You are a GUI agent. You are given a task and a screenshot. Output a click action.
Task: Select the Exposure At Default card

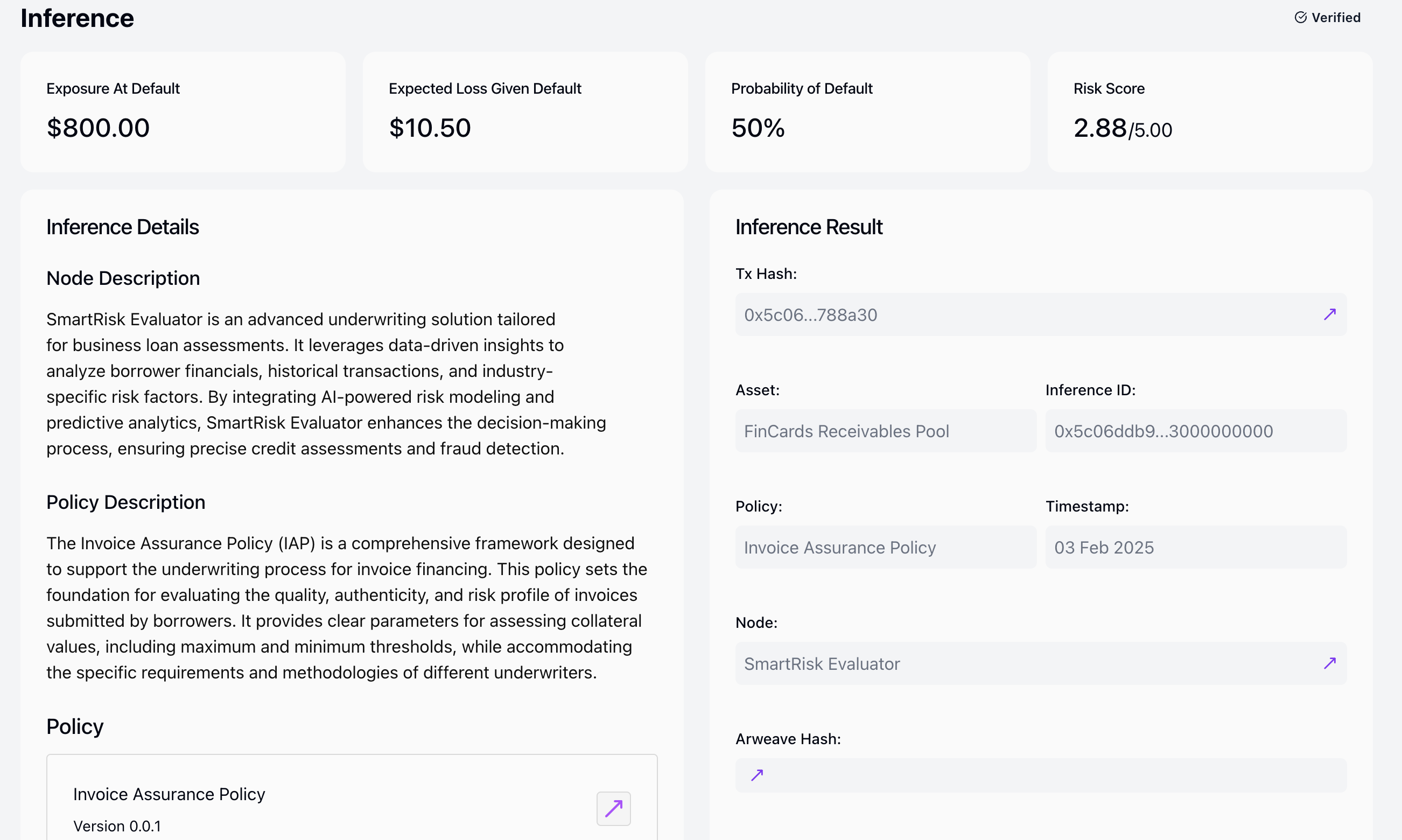(x=183, y=112)
